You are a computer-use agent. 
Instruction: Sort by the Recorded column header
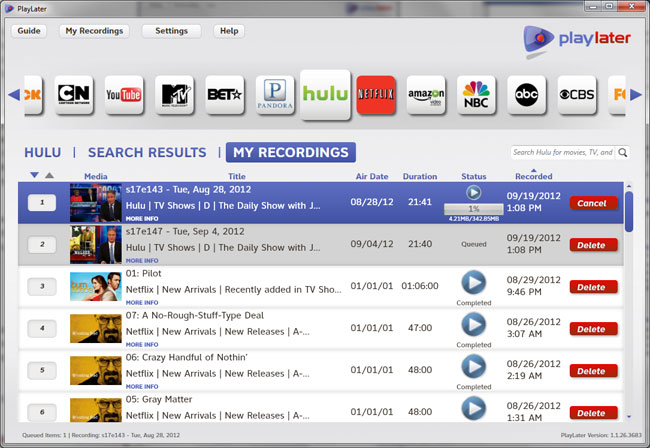click(x=534, y=176)
